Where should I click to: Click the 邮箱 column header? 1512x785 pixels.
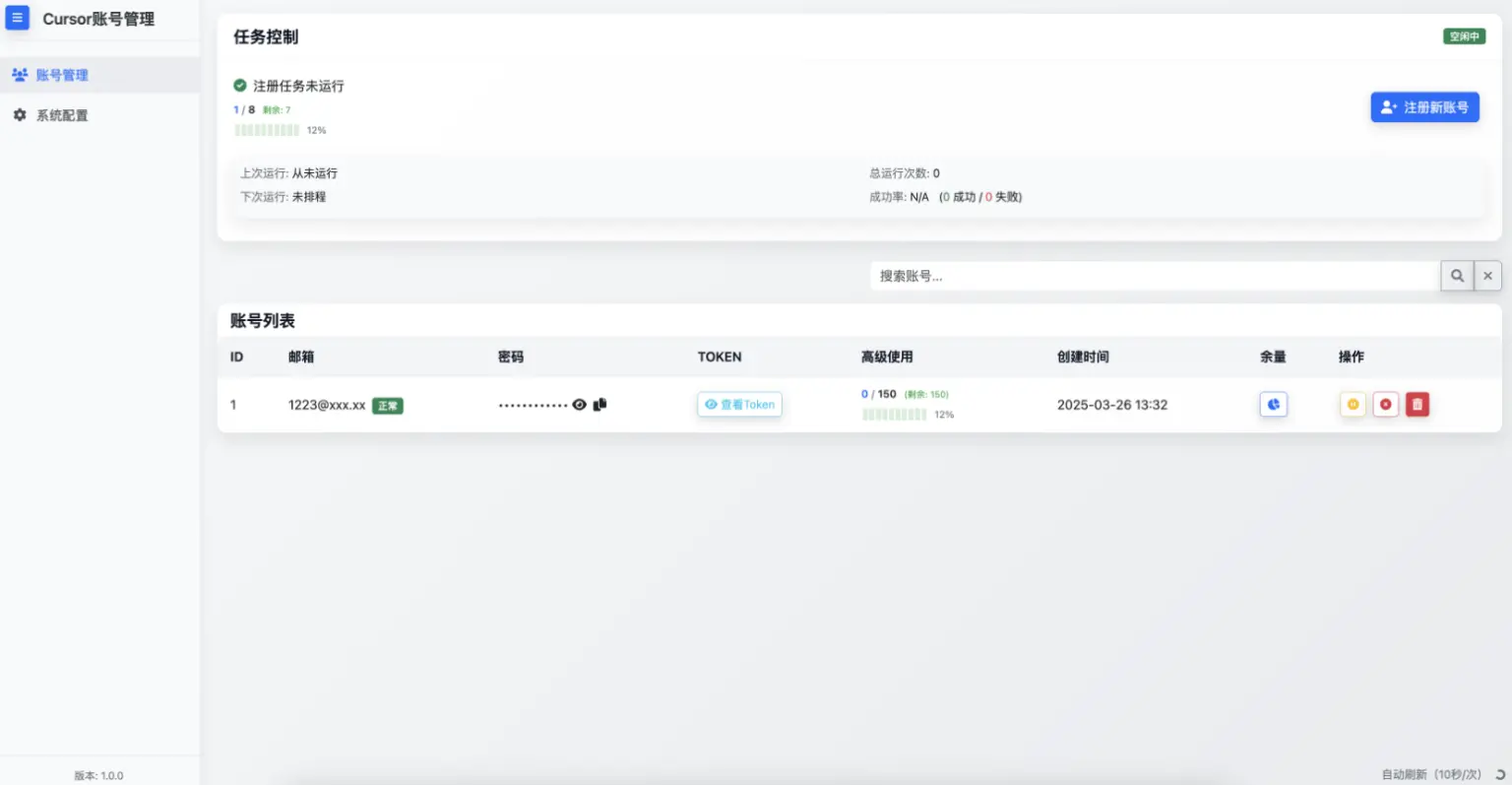(x=301, y=357)
